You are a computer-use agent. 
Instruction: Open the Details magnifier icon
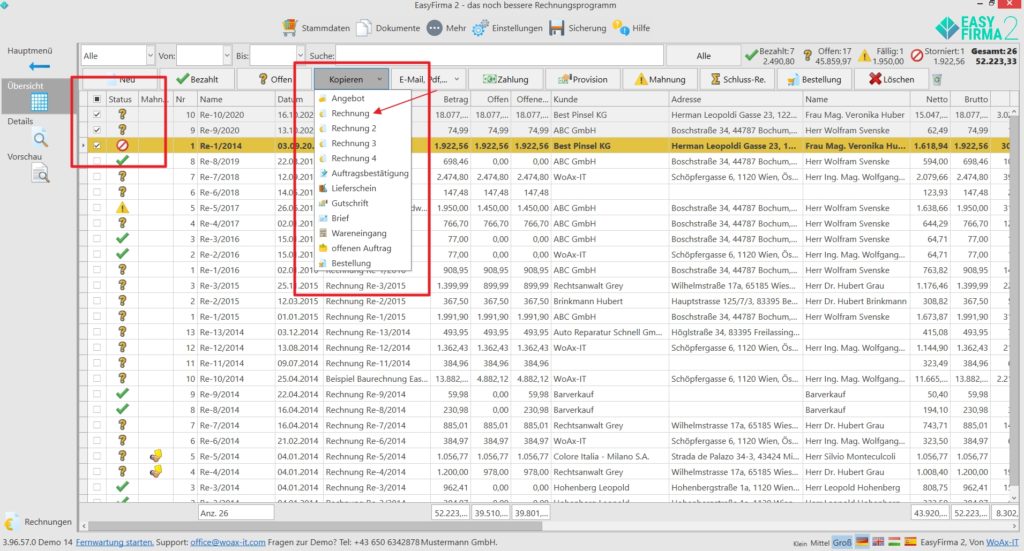(40, 138)
